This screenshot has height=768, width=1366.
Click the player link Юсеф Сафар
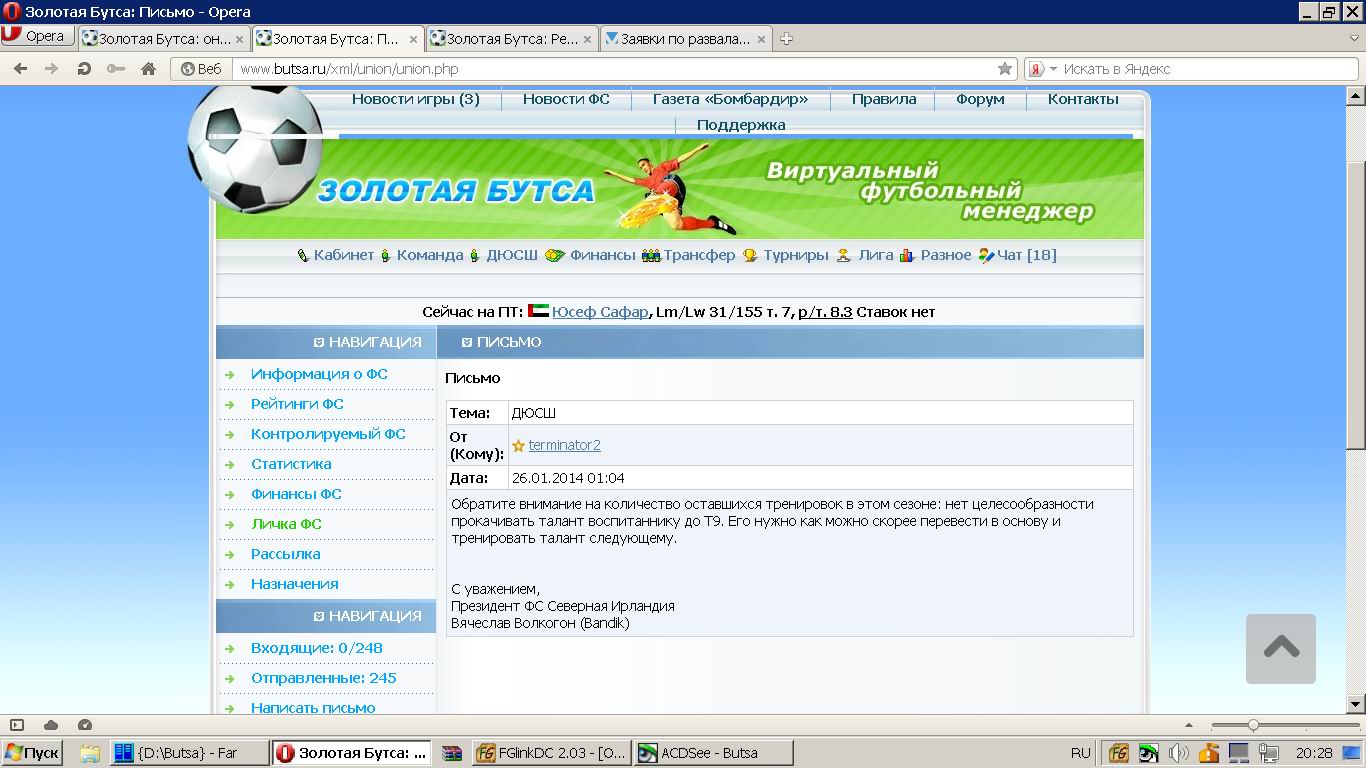point(600,312)
